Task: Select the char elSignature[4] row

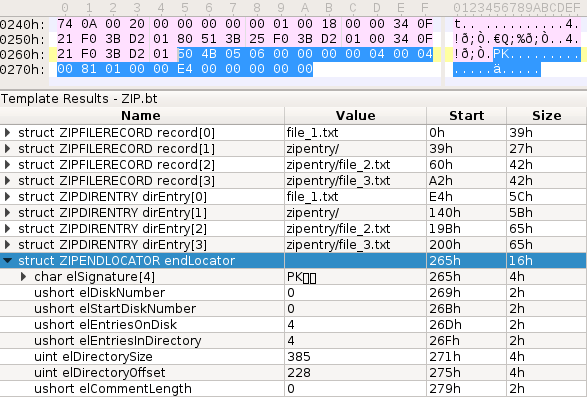Action: click(x=293, y=277)
